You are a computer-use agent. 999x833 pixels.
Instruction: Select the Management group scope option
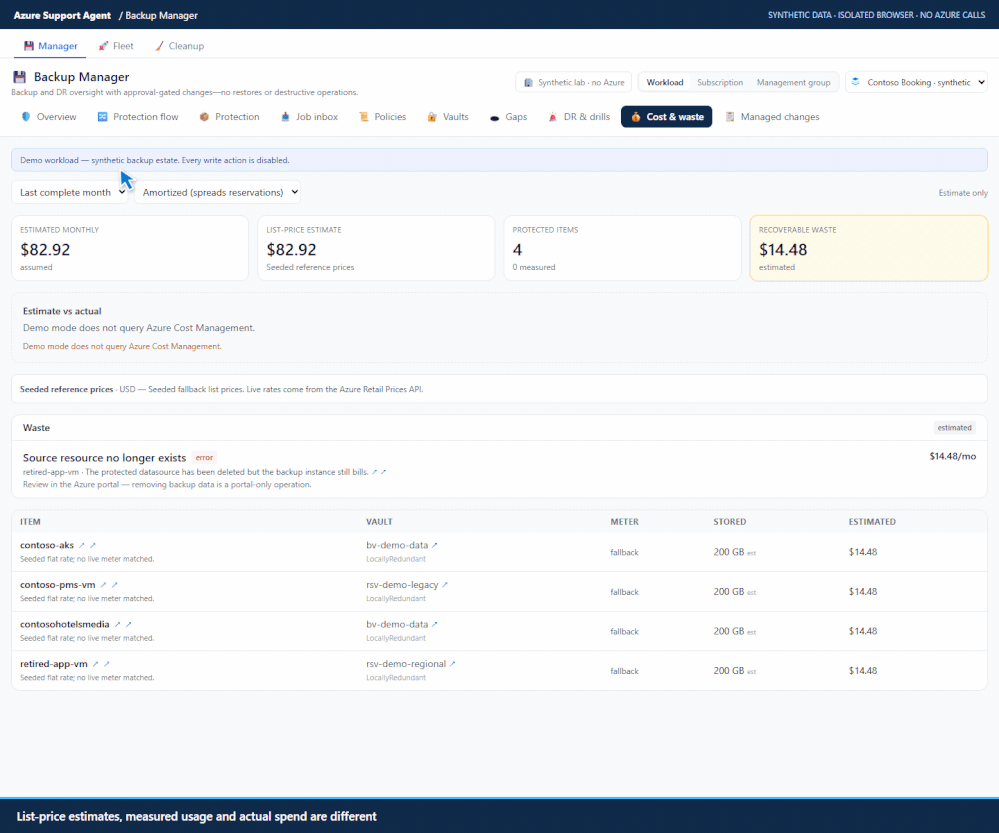click(x=793, y=82)
